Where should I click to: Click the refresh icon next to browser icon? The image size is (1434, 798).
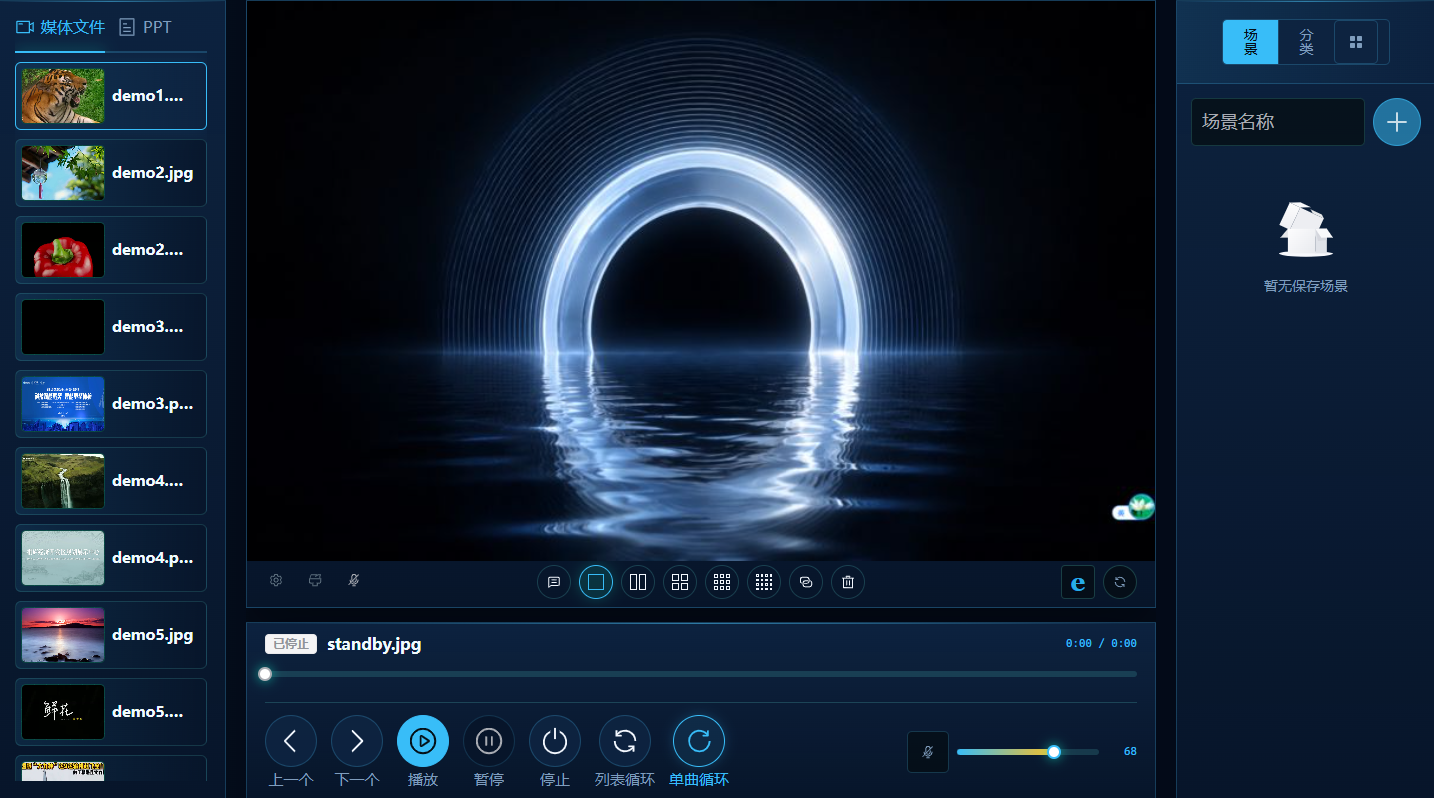[1120, 582]
